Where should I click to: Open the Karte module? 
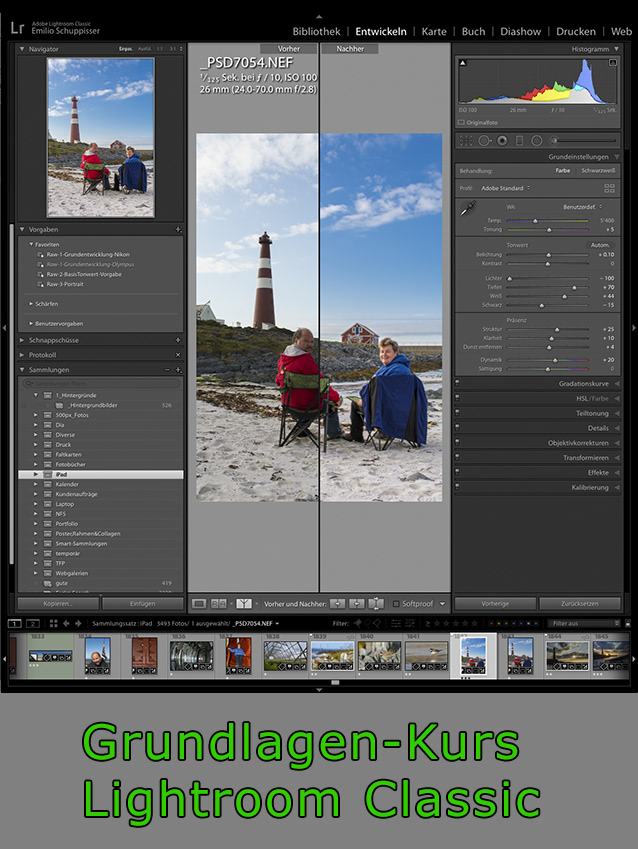[x=434, y=31]
